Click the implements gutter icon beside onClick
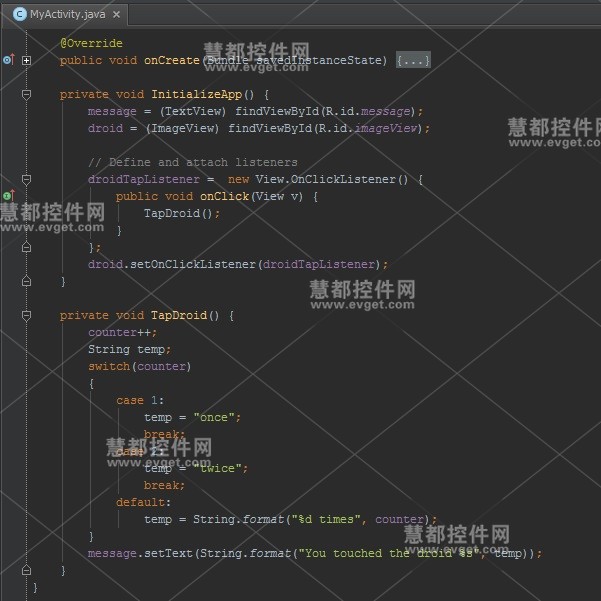This screenshot has height=601, width=601. [8, 196]
